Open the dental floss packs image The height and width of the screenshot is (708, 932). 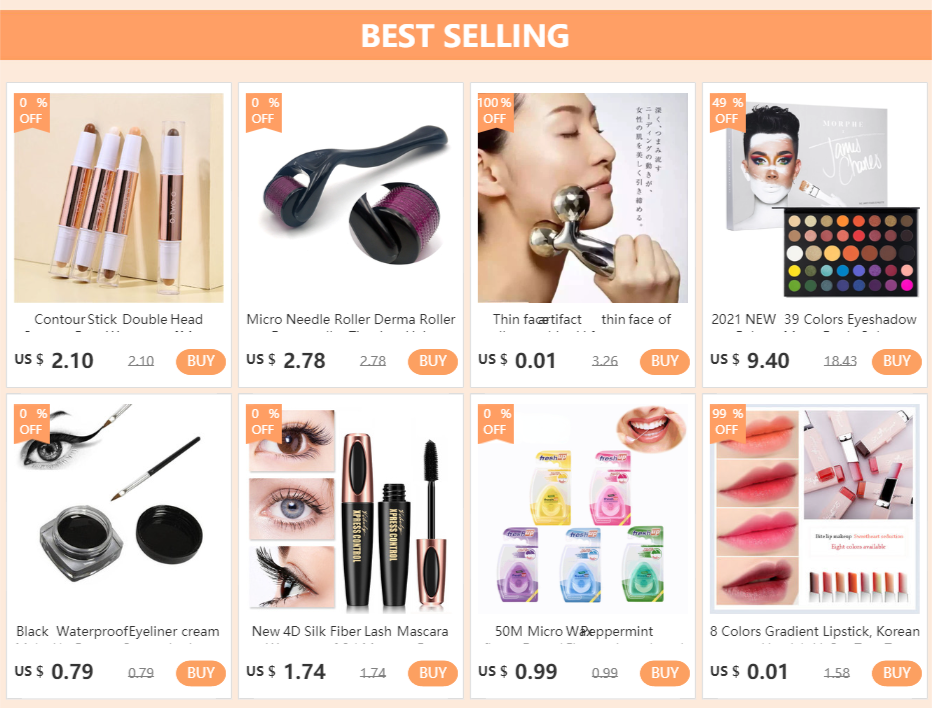point(582,509)
